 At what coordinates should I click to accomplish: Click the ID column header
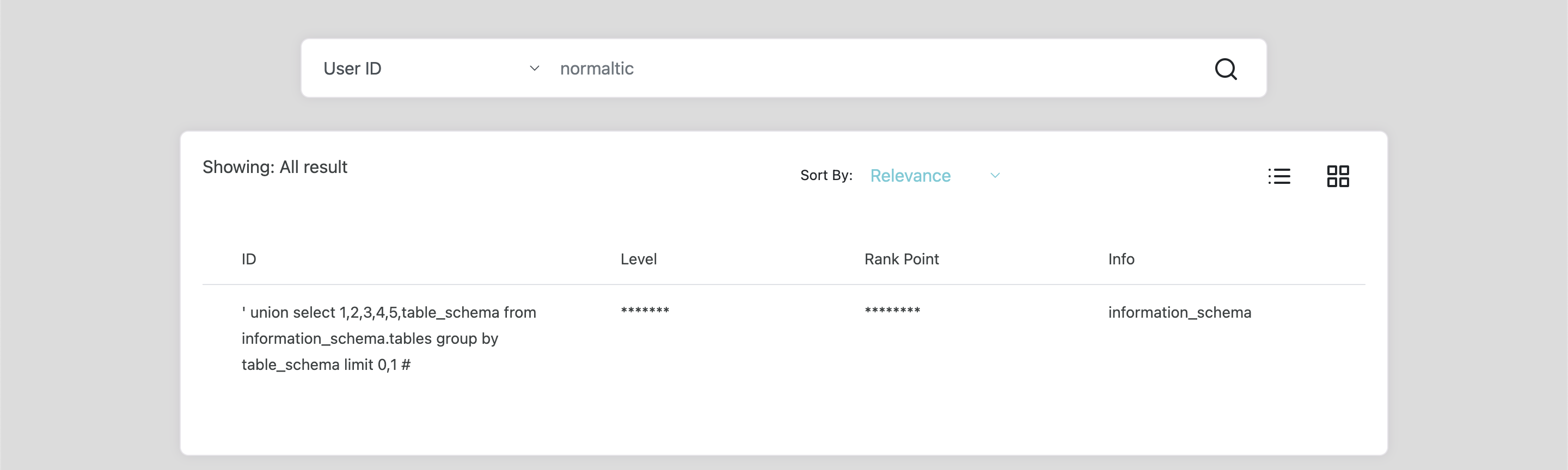248,259
